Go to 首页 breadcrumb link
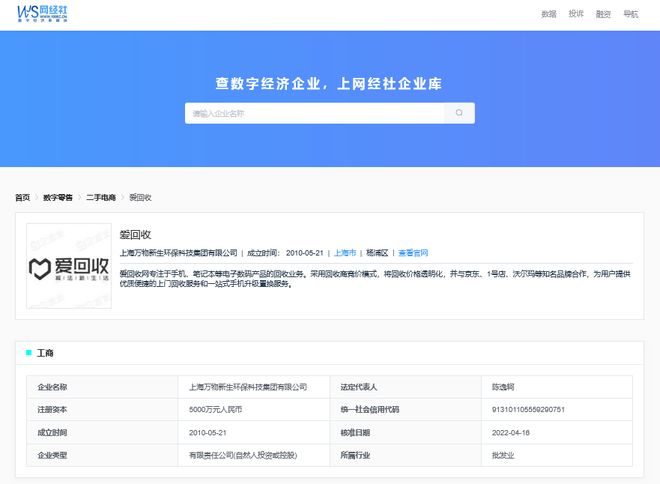 22,198
